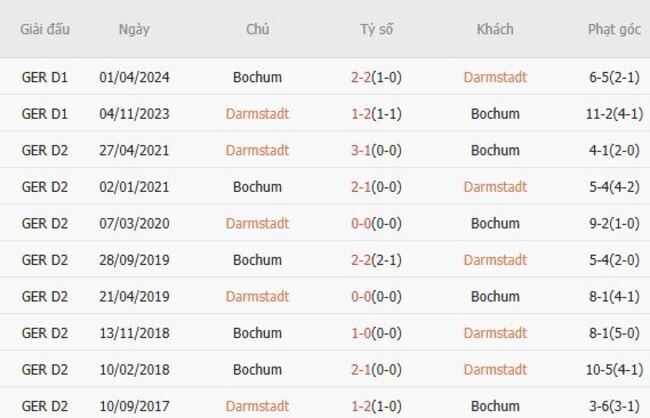Click away team Bochum in the 21/04/2019 row

pos(495,296)
